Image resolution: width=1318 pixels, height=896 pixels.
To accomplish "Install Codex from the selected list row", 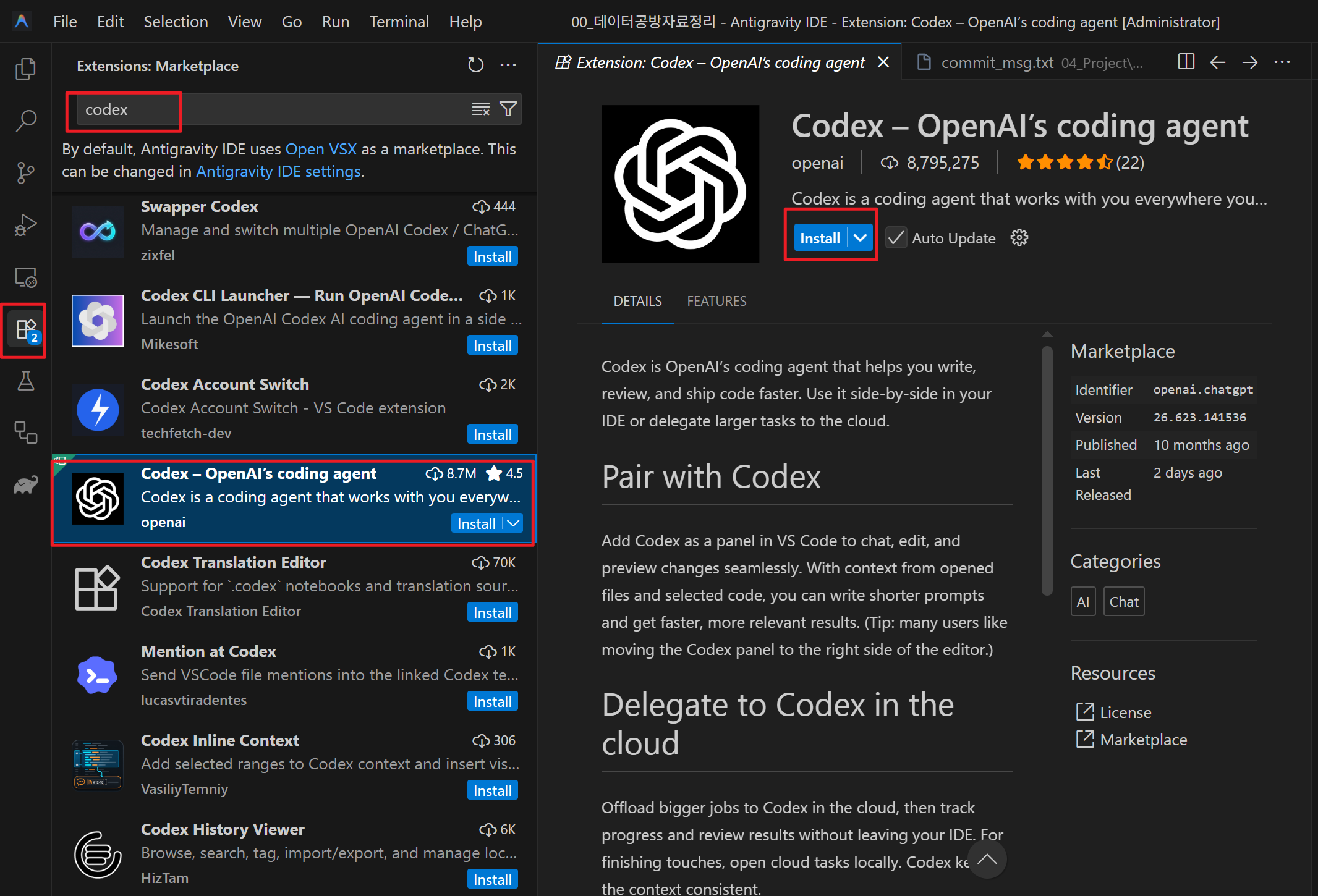I will (x=476, y=523).
